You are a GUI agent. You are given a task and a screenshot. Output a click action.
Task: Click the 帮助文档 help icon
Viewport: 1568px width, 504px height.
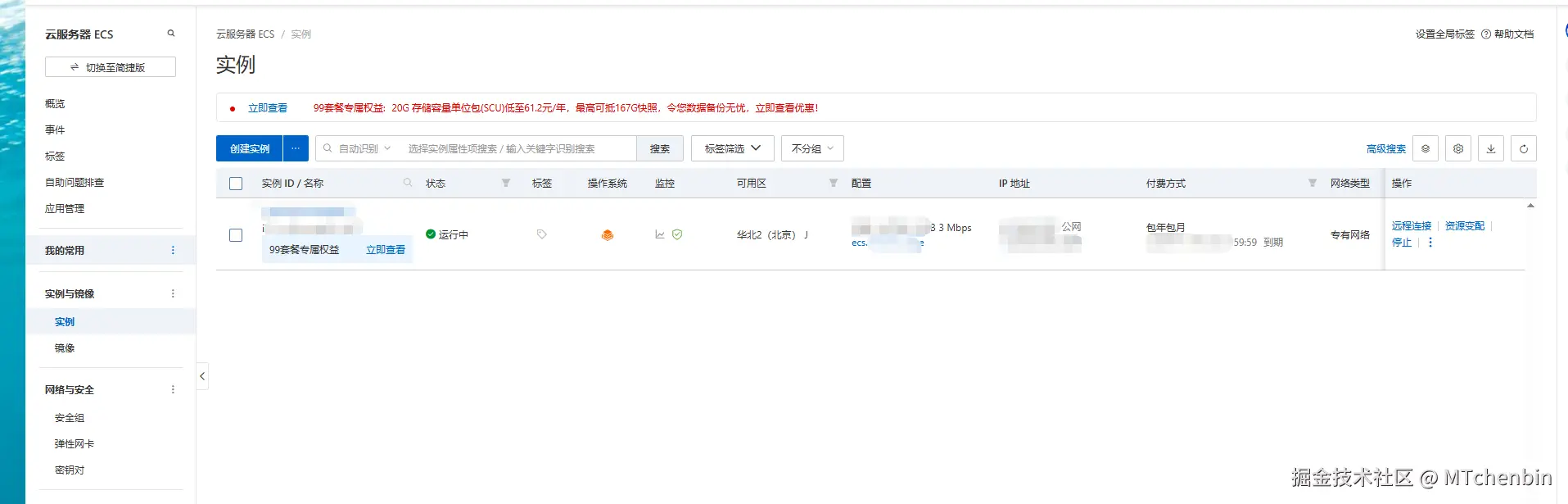point(1486,34)
